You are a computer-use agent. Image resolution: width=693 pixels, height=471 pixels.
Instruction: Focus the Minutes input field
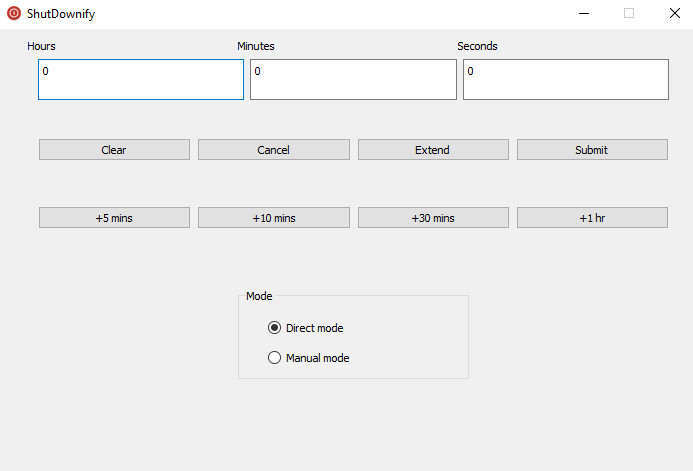pos(353,80)
